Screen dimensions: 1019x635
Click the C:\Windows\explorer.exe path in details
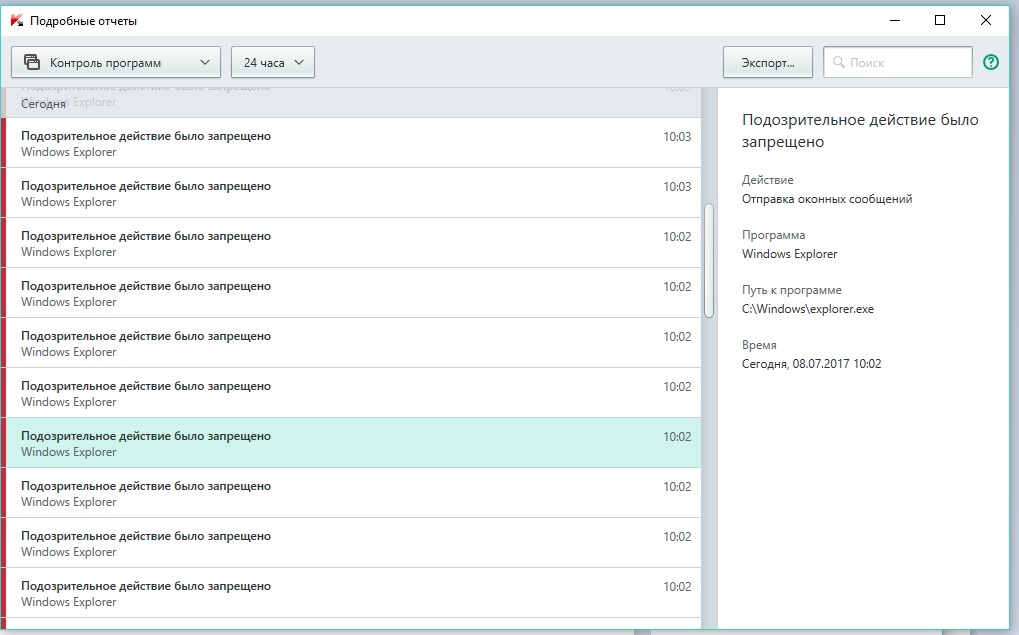click(x=808, y=309)
